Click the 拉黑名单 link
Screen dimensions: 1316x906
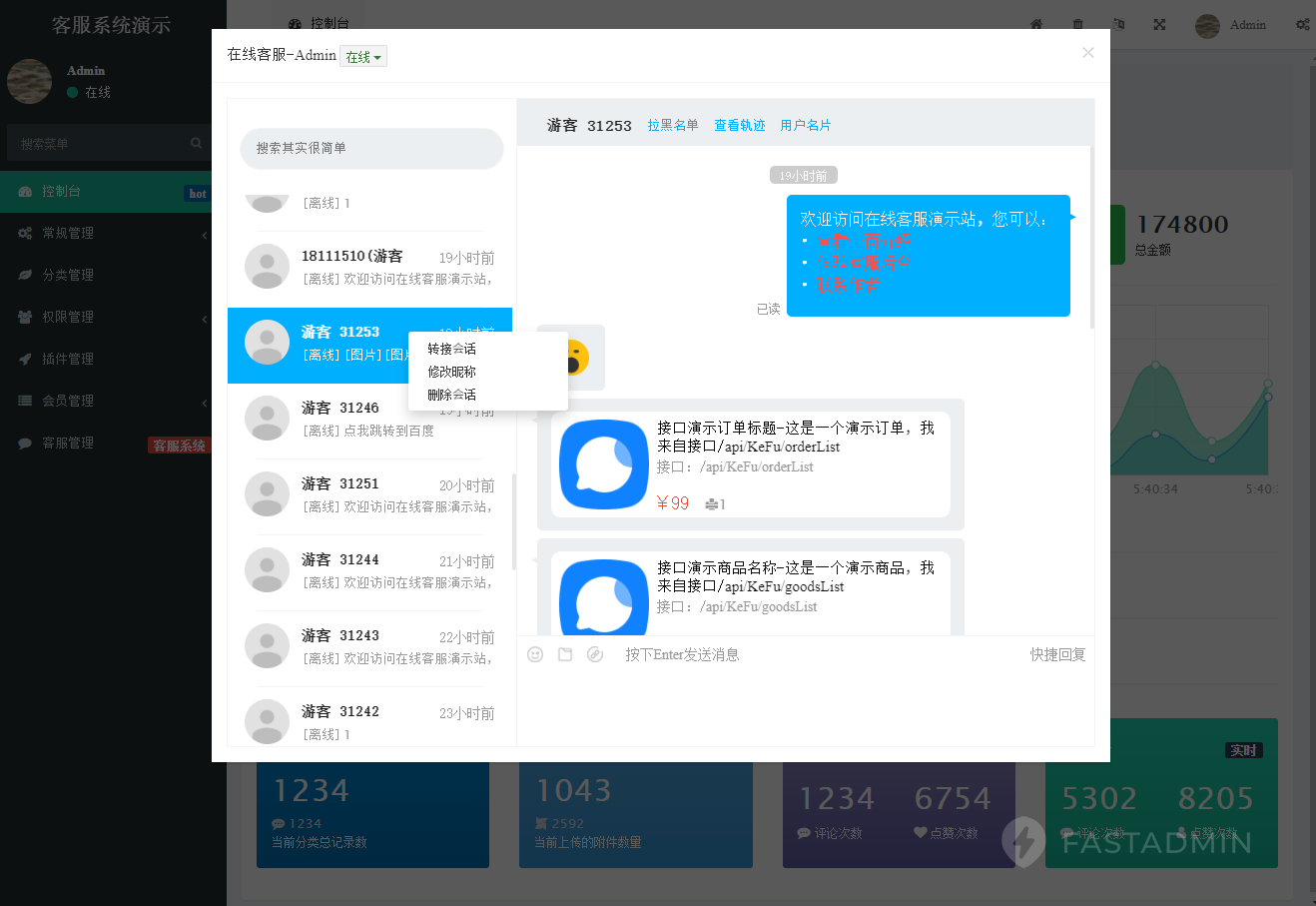tap(673, 125)
